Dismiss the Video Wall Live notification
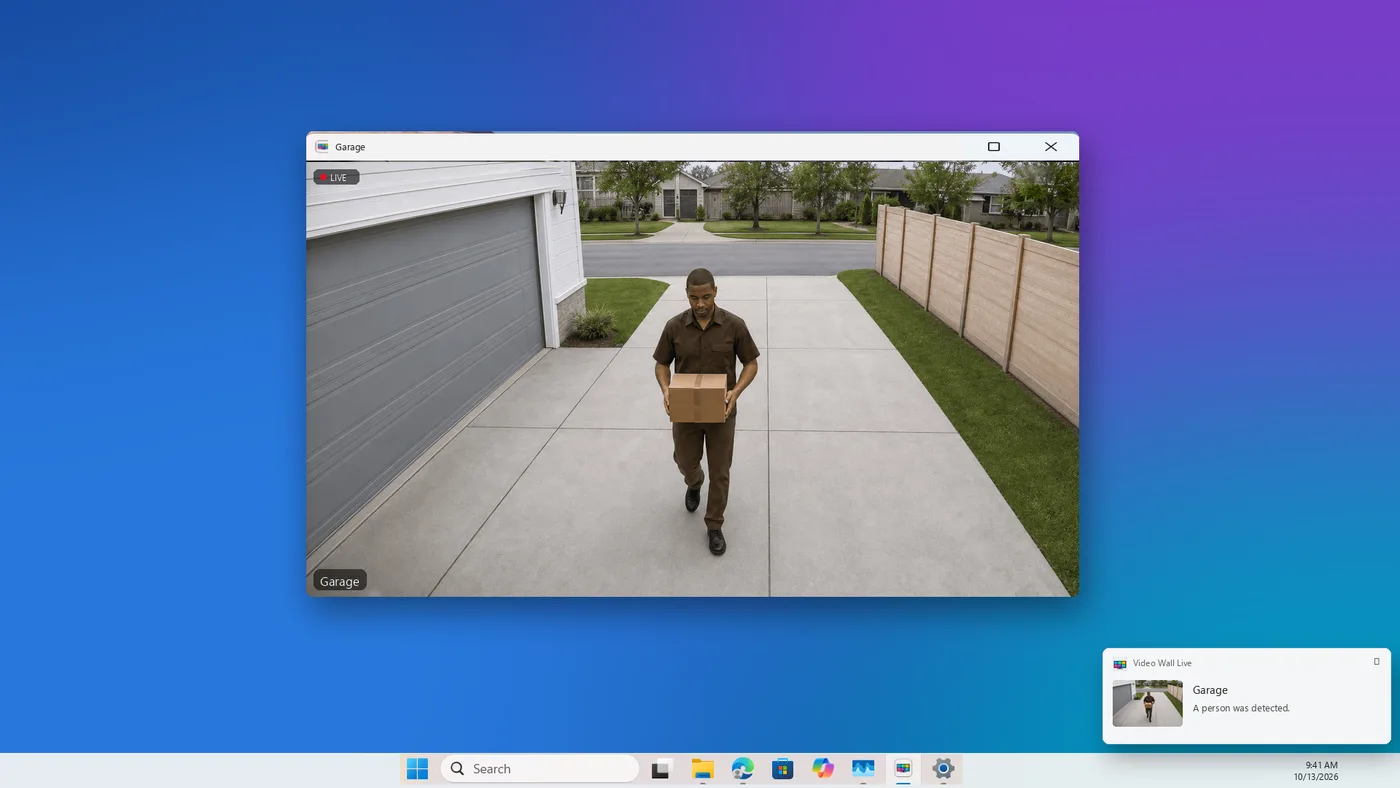The image size is (1400, 788). point(1376,662)
